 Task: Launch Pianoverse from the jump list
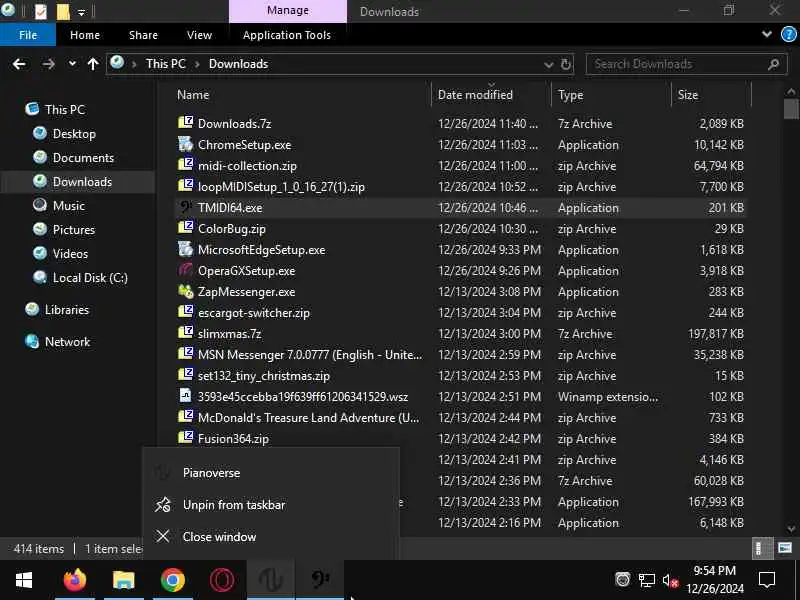pyautogui.click(x=270, y=472)
